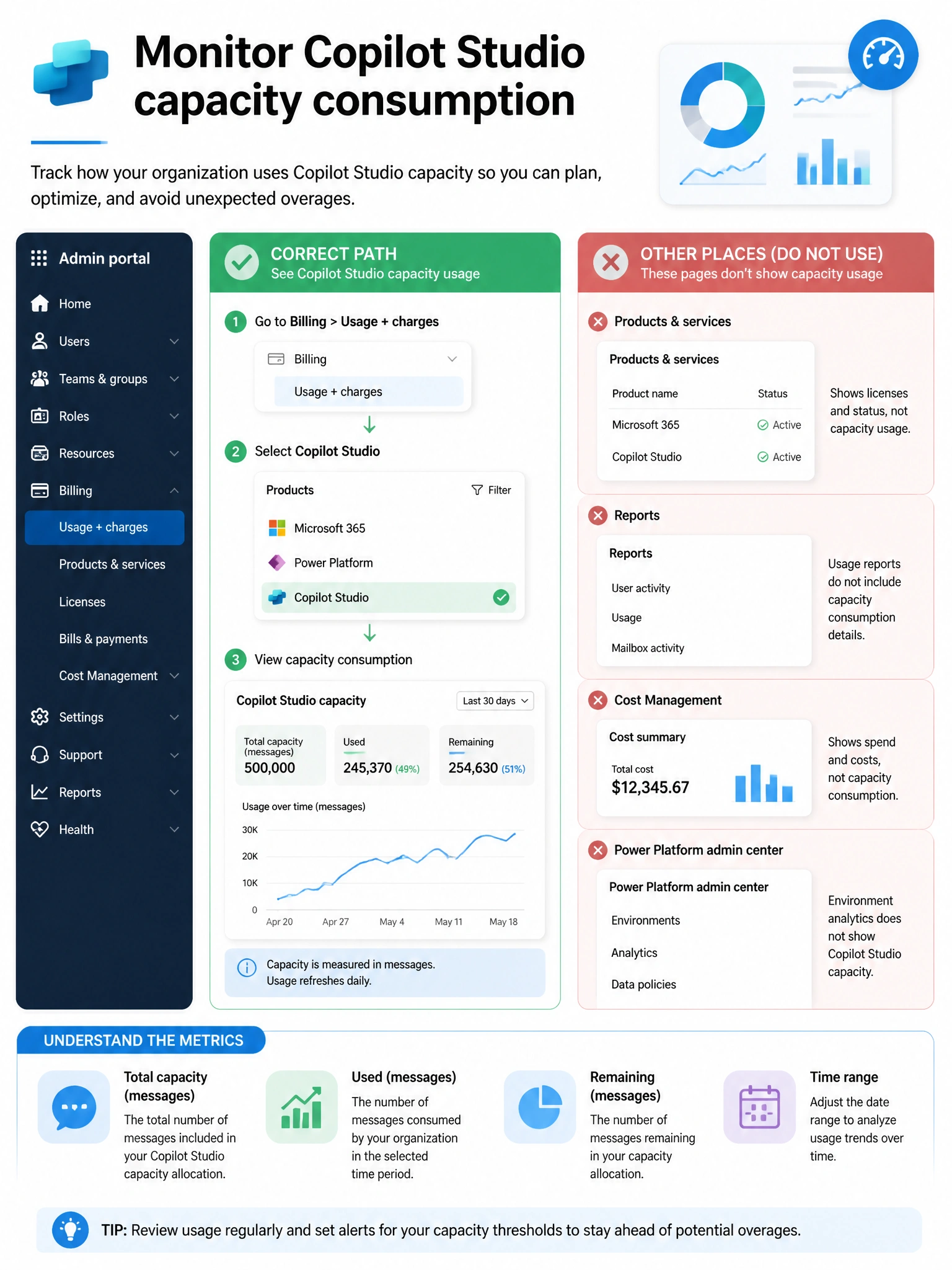Click the $12,345.67 total cost value
The width and height of the screenshot is (952, 1270).
pos(650,788)
